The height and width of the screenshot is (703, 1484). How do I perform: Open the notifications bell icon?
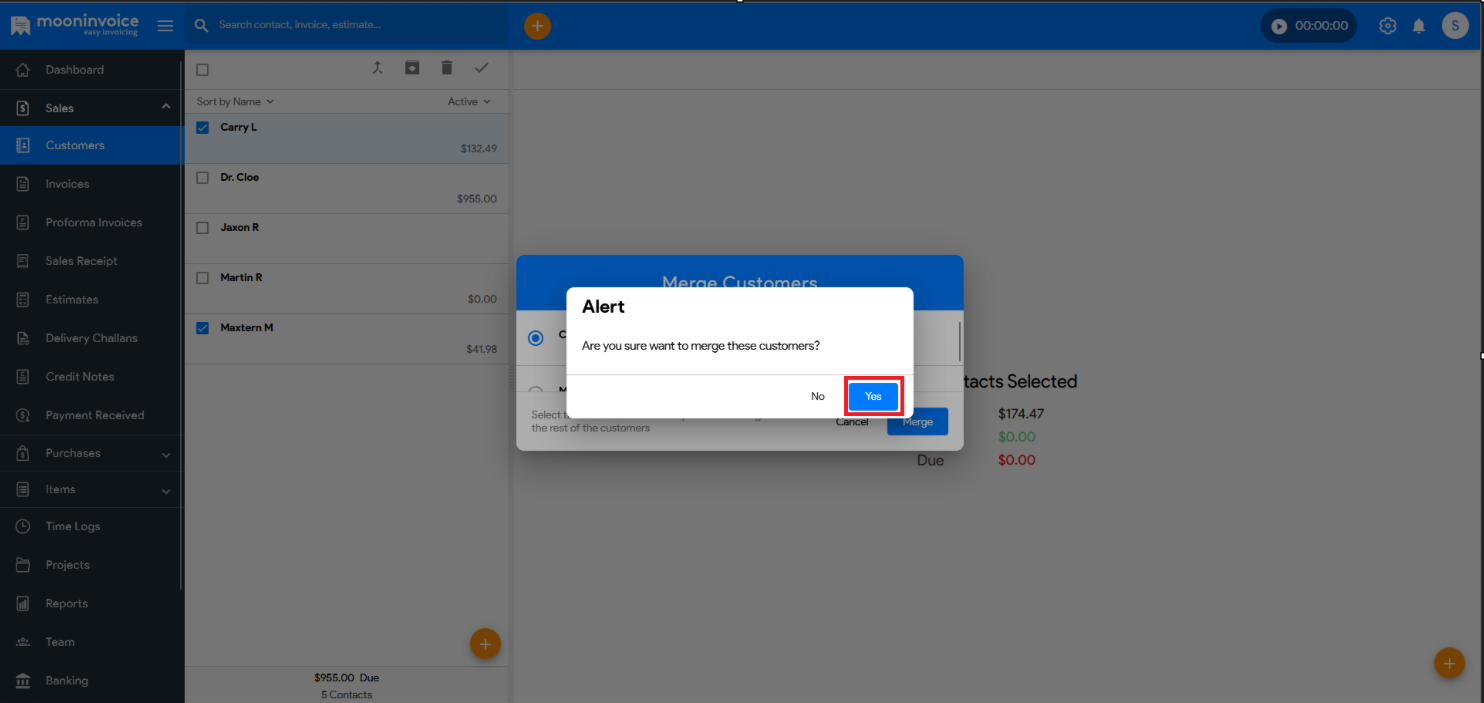[x=1418, y=26]
